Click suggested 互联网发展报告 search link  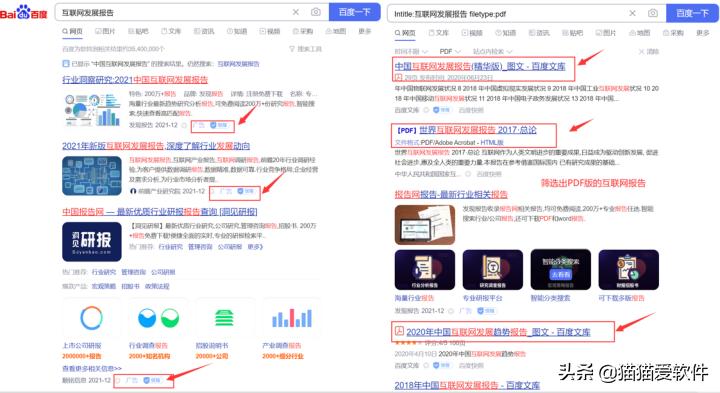click(x=238, y=64)
